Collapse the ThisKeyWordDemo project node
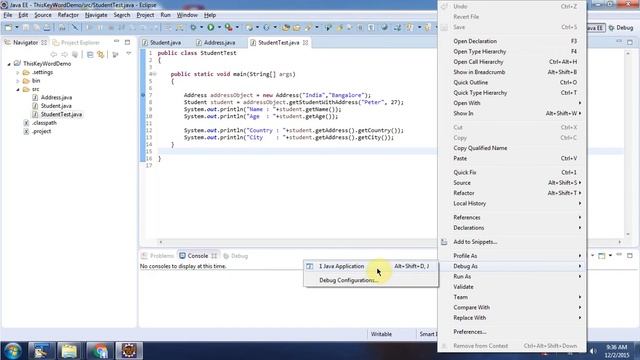The width and height of the screenshot is (640, 360). pyautogui.click(x=9, y=64)
